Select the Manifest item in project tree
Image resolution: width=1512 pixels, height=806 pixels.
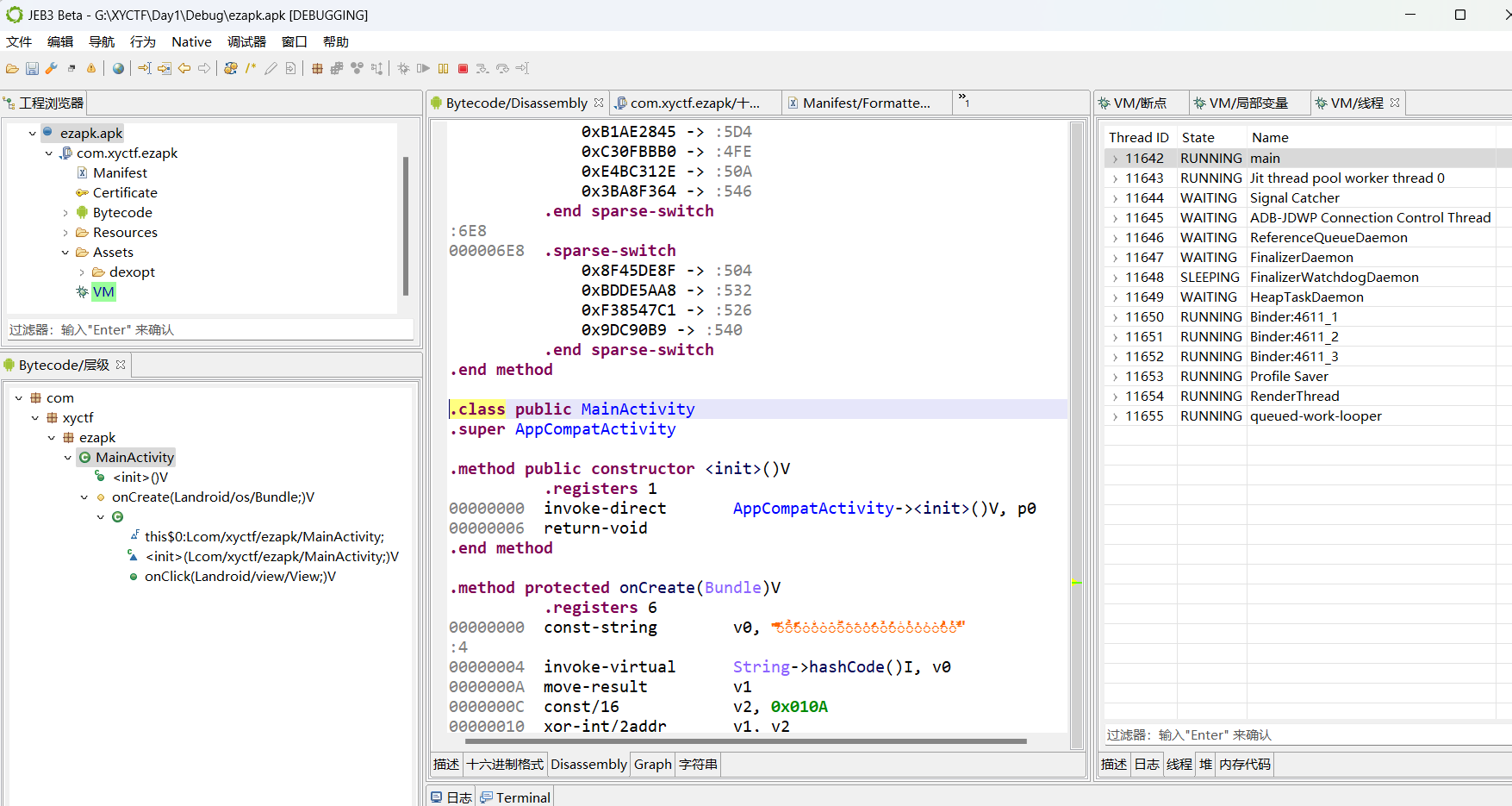[120, 173]
